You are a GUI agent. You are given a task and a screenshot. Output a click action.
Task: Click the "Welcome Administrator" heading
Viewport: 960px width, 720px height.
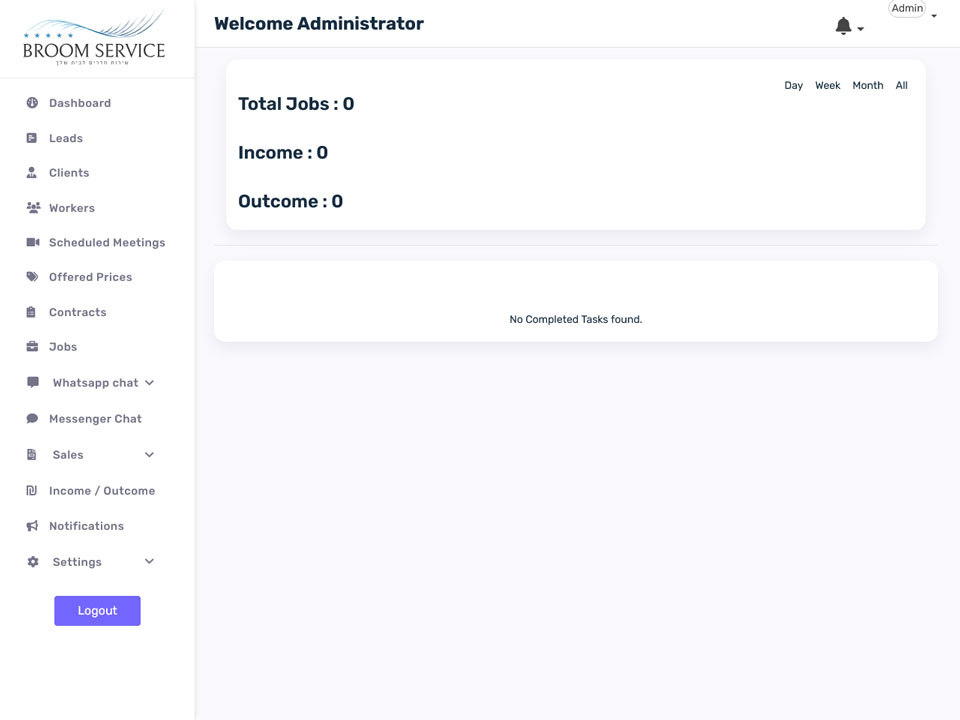click(319, 24)
